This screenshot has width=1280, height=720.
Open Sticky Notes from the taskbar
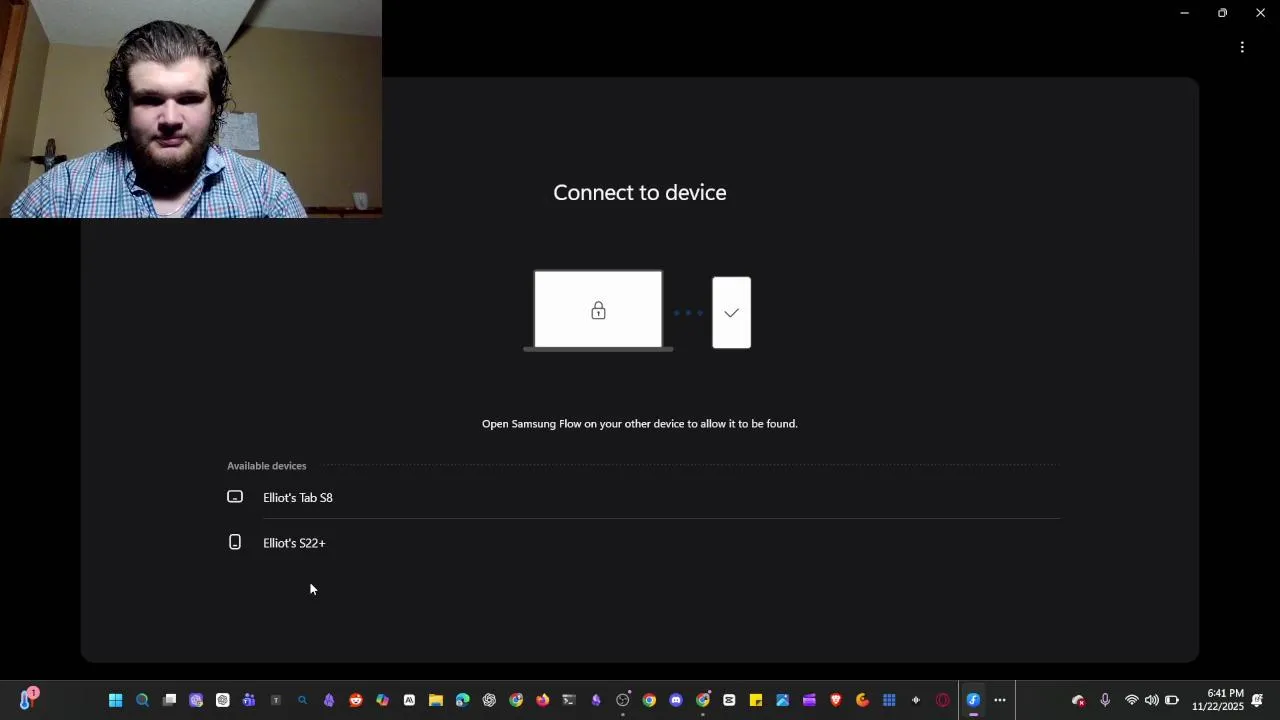(x=756, y=700)
